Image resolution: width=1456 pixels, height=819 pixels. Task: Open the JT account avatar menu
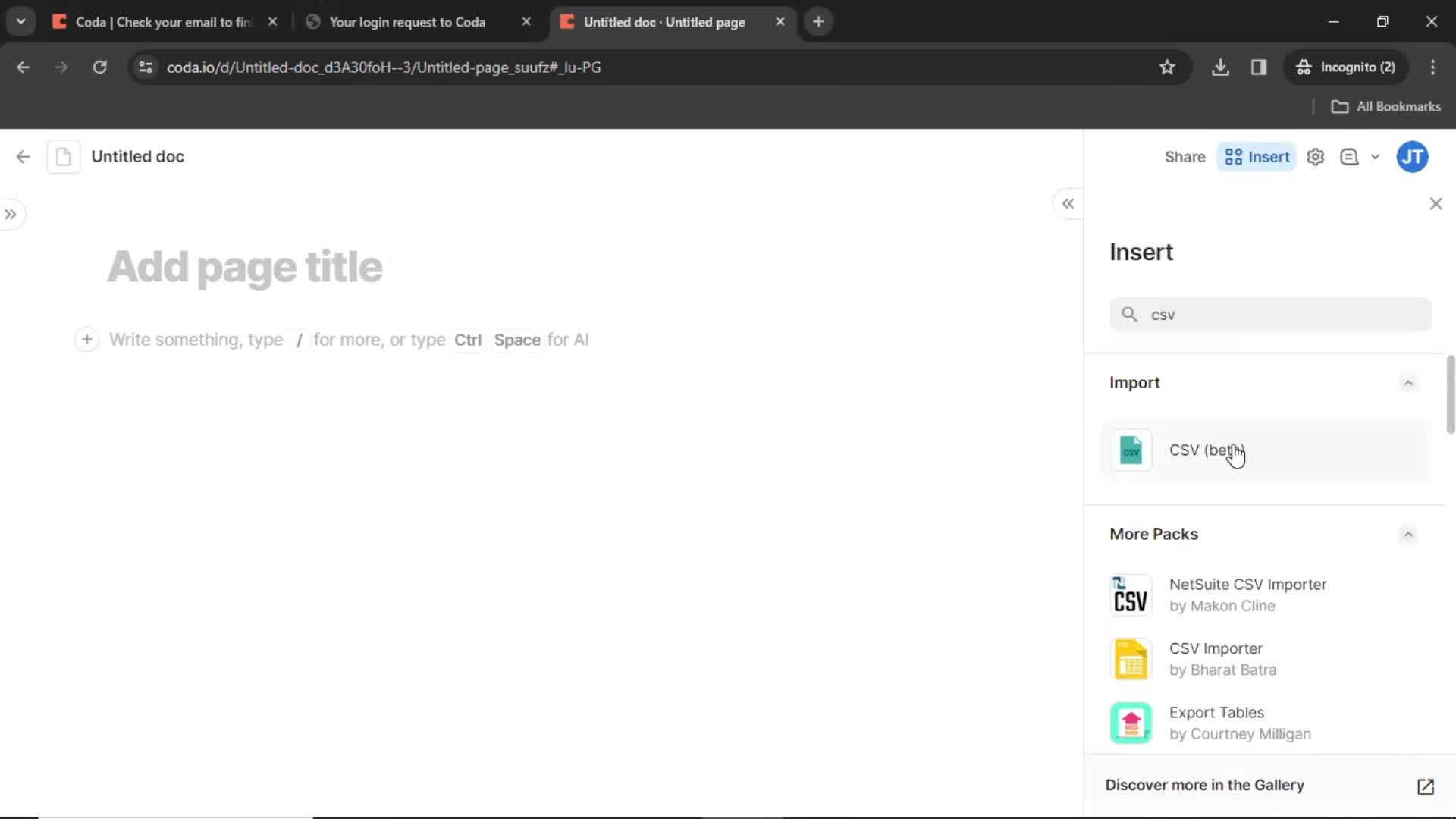[1412, 157]
